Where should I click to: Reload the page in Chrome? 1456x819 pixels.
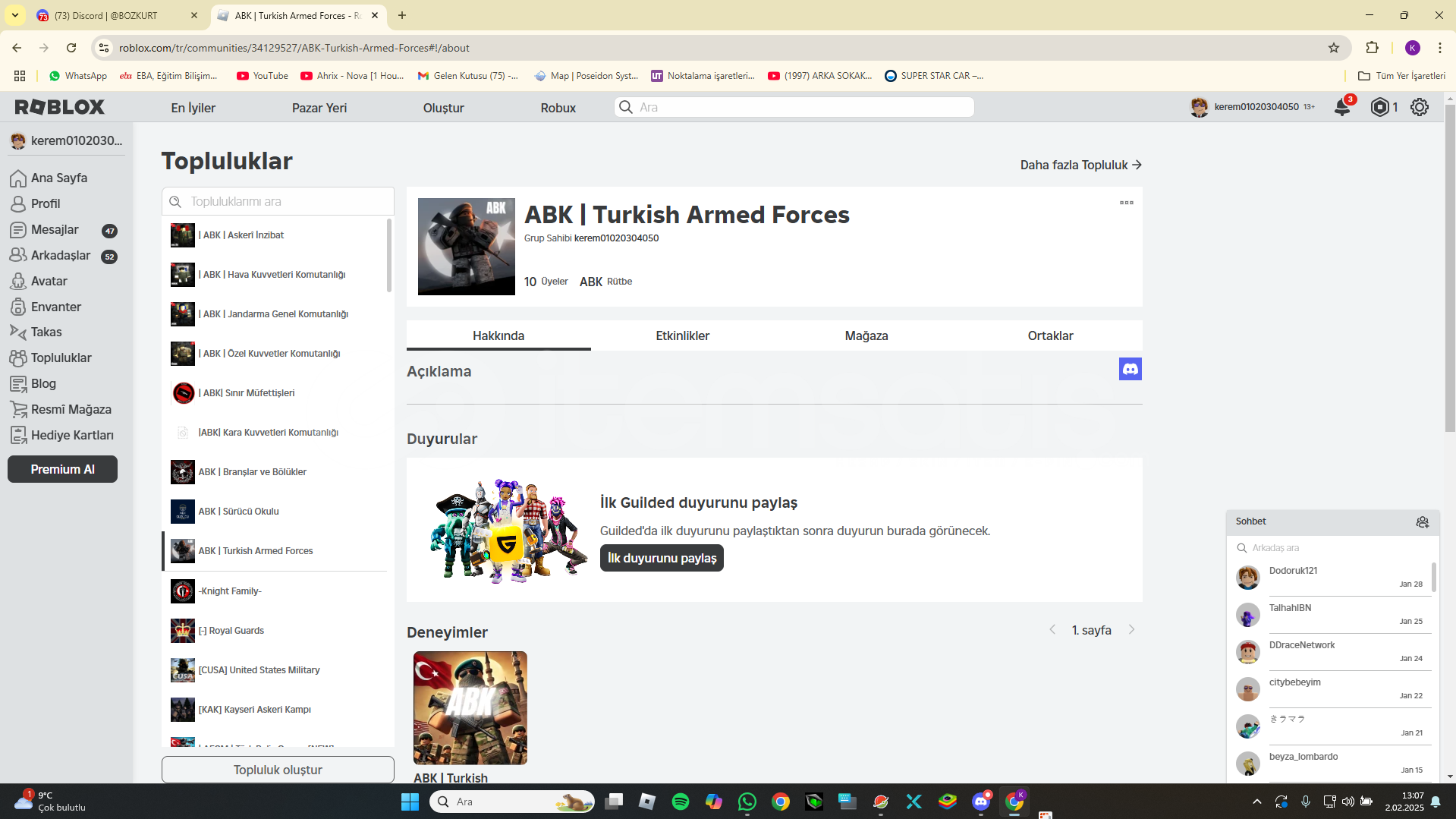[x=71, y=48]
